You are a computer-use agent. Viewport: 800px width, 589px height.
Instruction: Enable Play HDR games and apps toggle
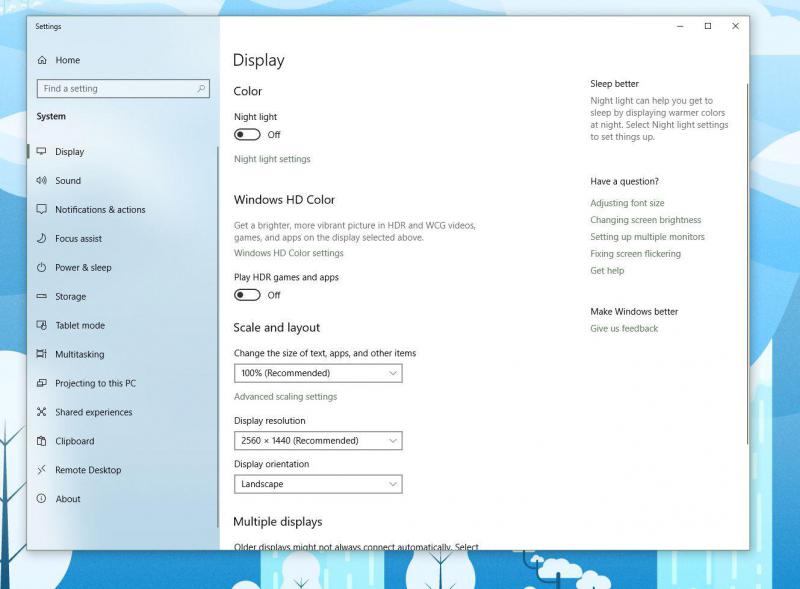247,295
